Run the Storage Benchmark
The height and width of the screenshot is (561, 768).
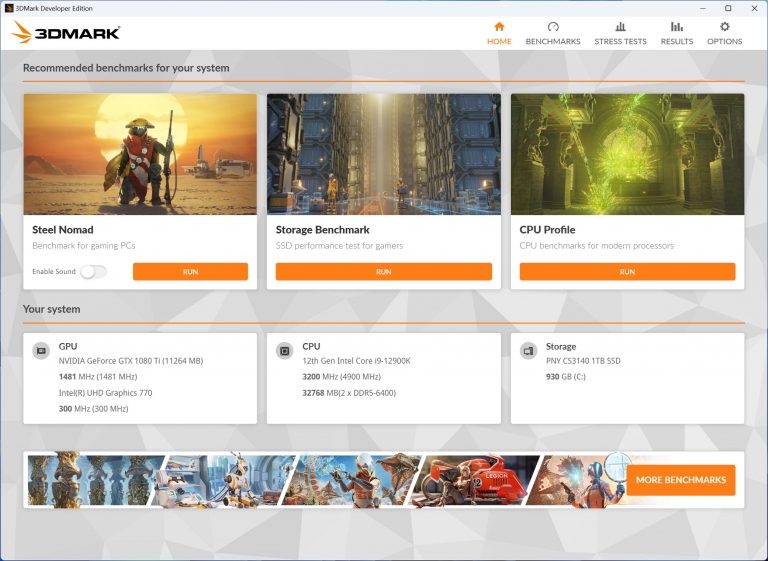(x=384, y=272)
